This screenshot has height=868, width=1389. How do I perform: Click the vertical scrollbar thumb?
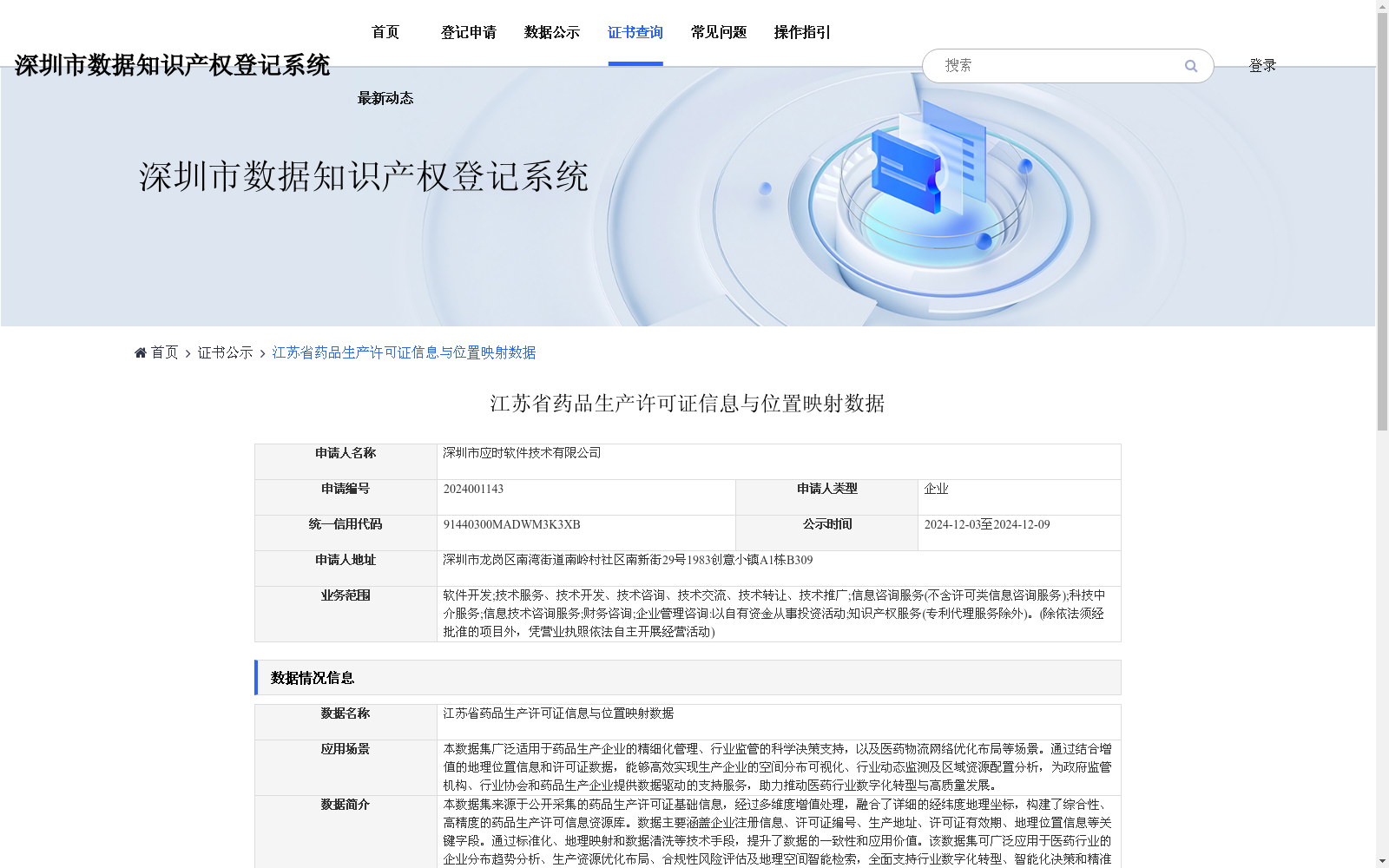point(1382,222)
